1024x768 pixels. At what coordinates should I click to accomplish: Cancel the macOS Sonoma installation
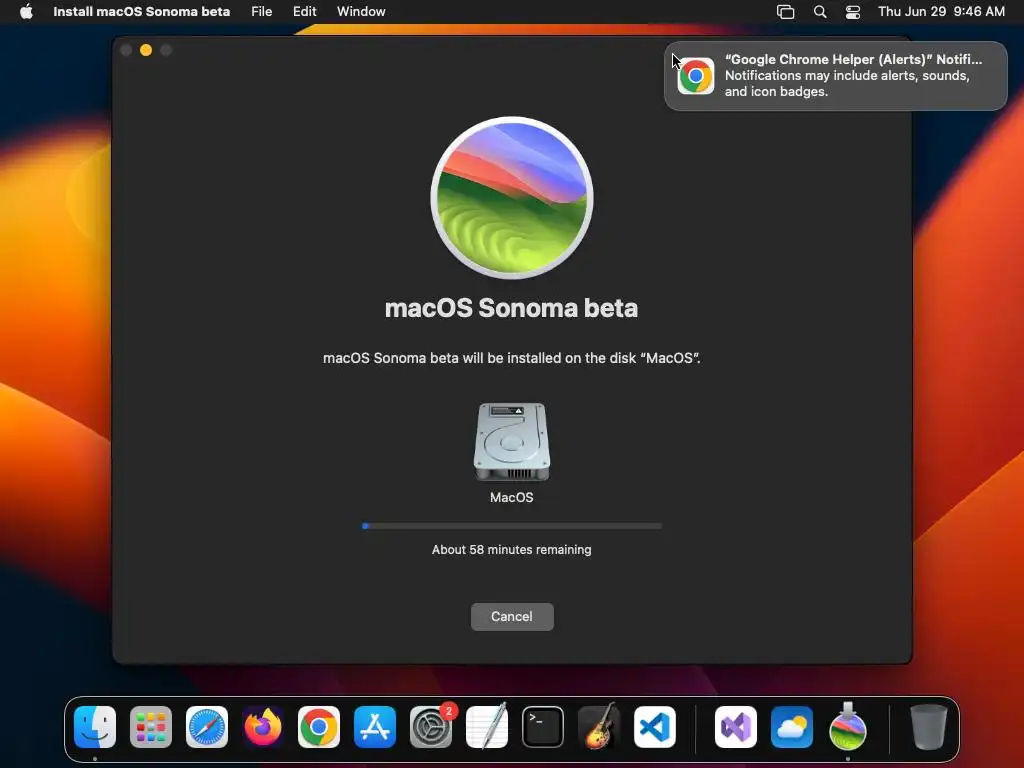pyautogui.click(x=512, y=616)
